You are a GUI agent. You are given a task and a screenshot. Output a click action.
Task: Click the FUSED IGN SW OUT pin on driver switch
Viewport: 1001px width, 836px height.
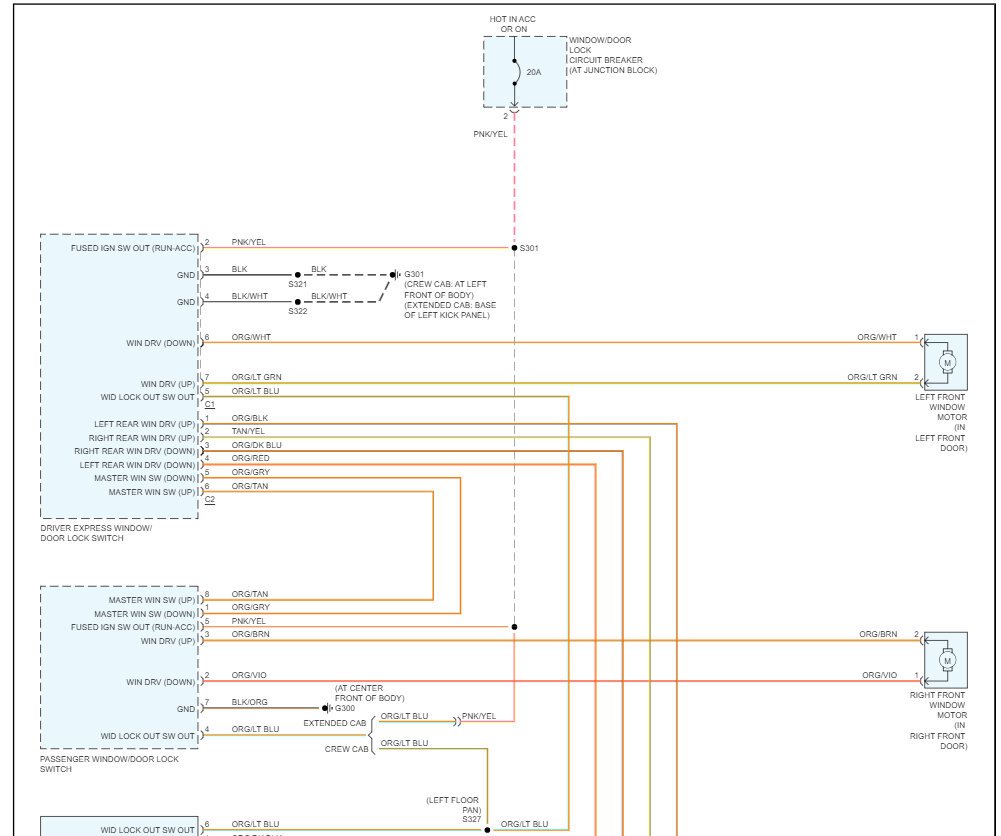click(133, 248)
